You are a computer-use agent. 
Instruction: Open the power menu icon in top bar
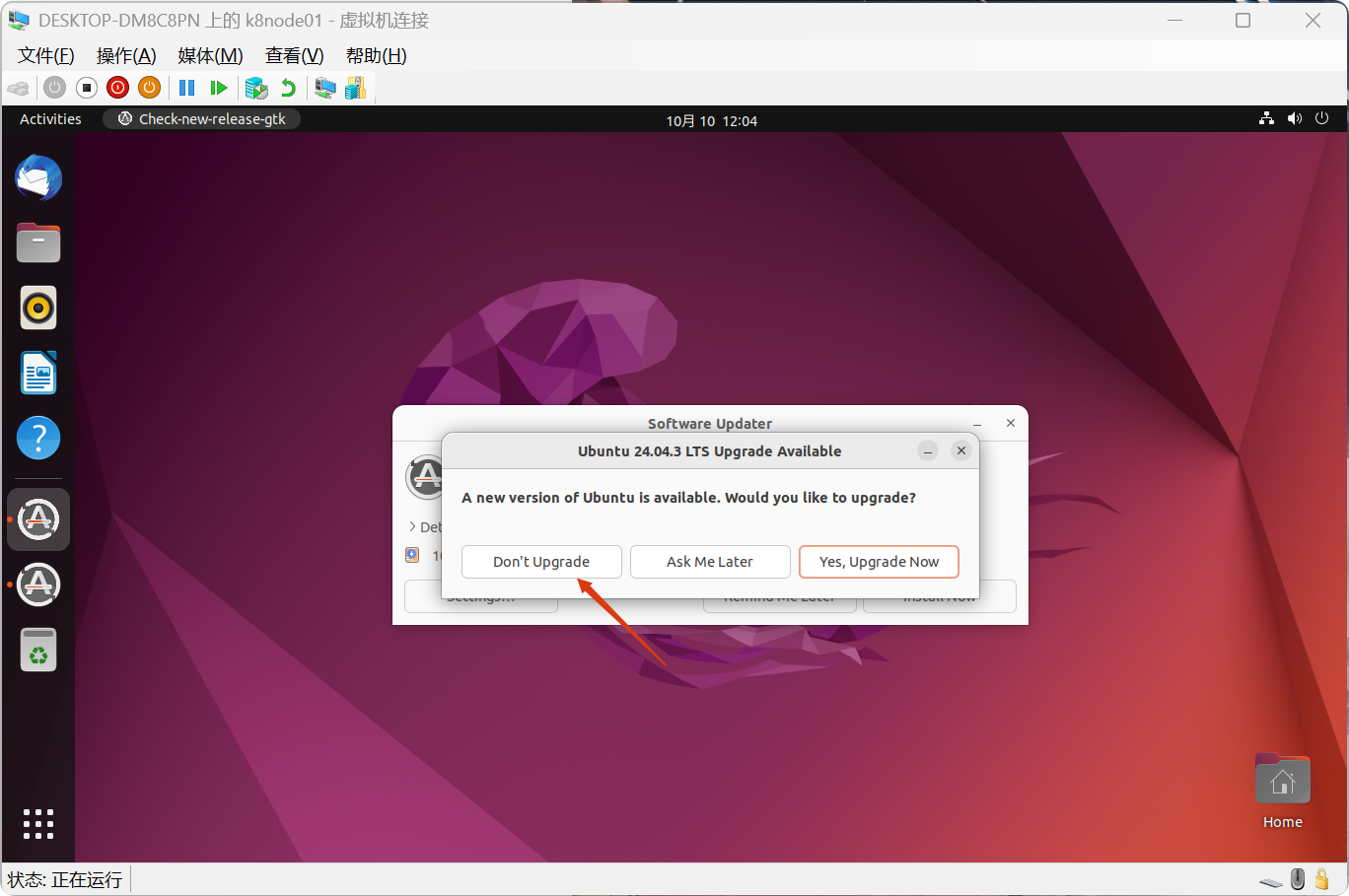click(x=1322, y=118)
